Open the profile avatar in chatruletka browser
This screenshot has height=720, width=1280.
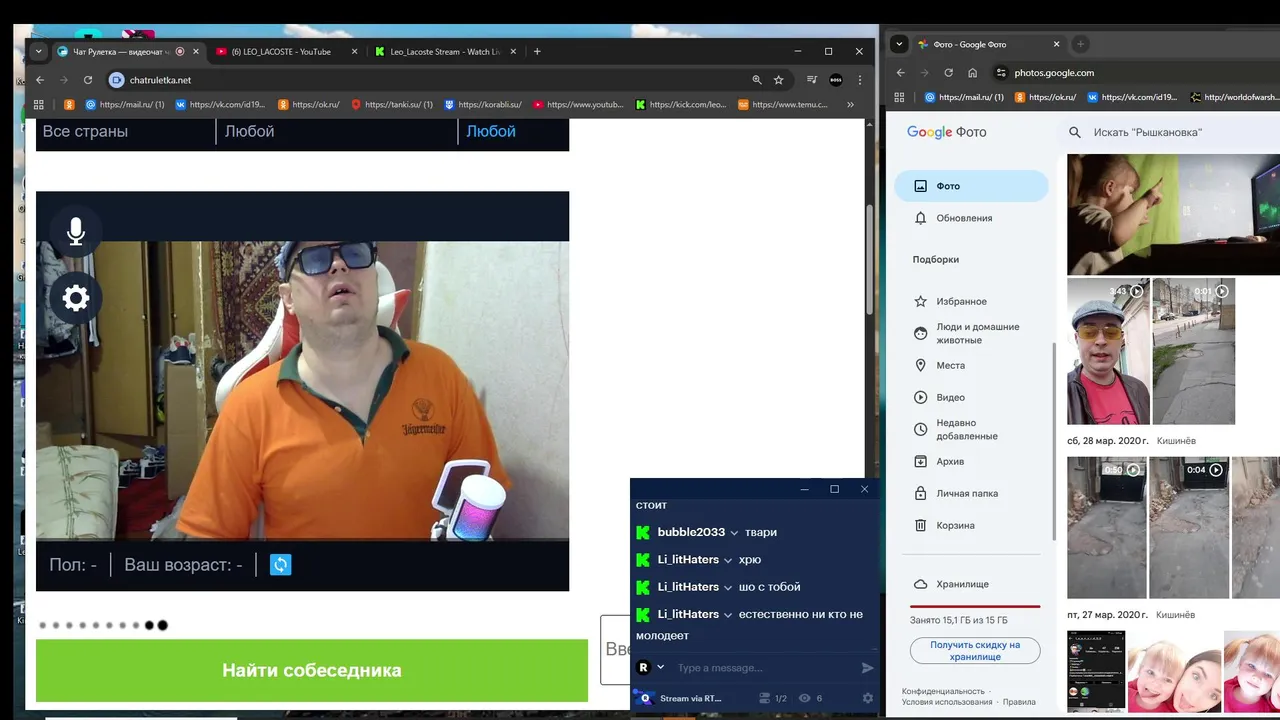[836, 80]
